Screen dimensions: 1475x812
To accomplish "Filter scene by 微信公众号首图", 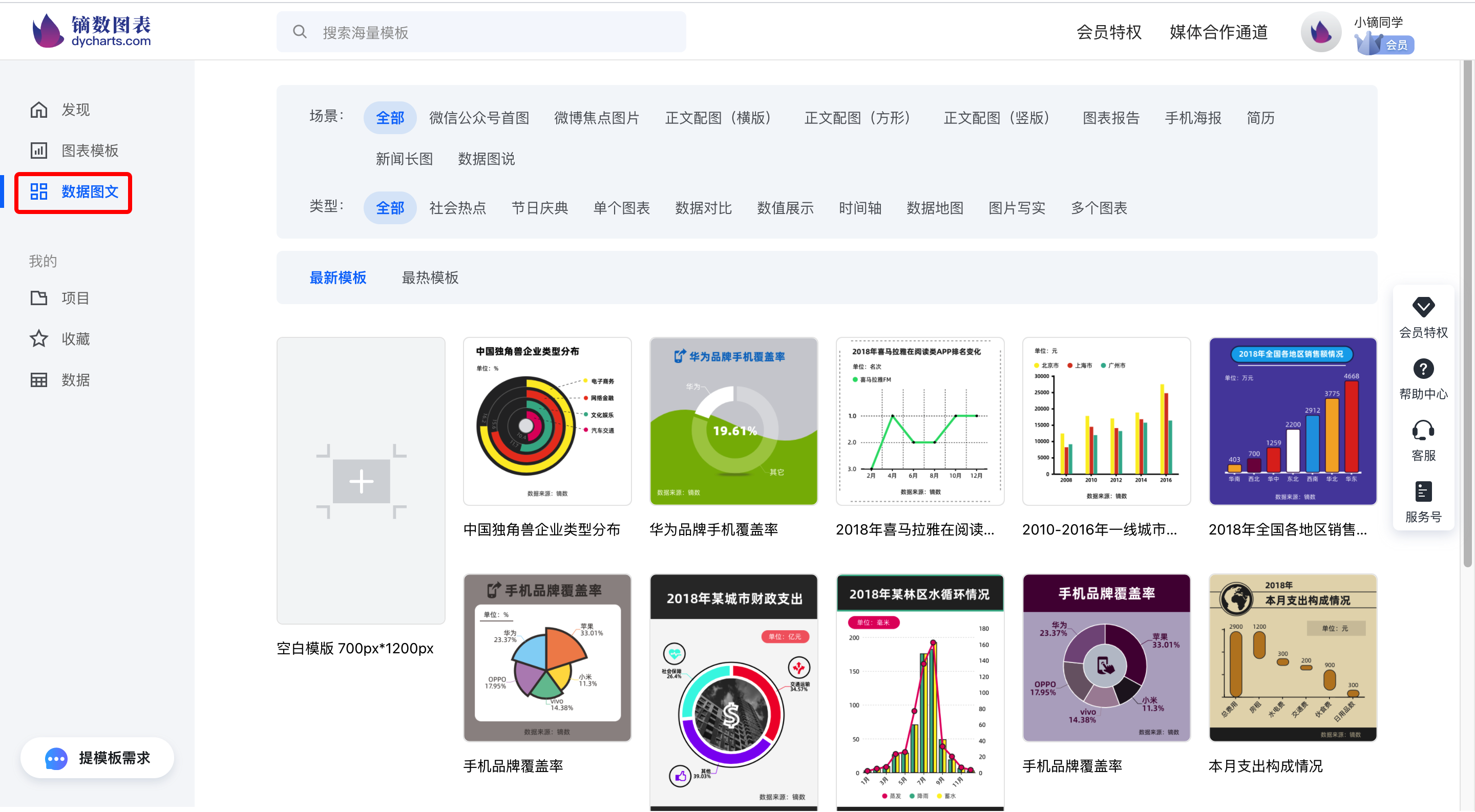I will point(479,118).
